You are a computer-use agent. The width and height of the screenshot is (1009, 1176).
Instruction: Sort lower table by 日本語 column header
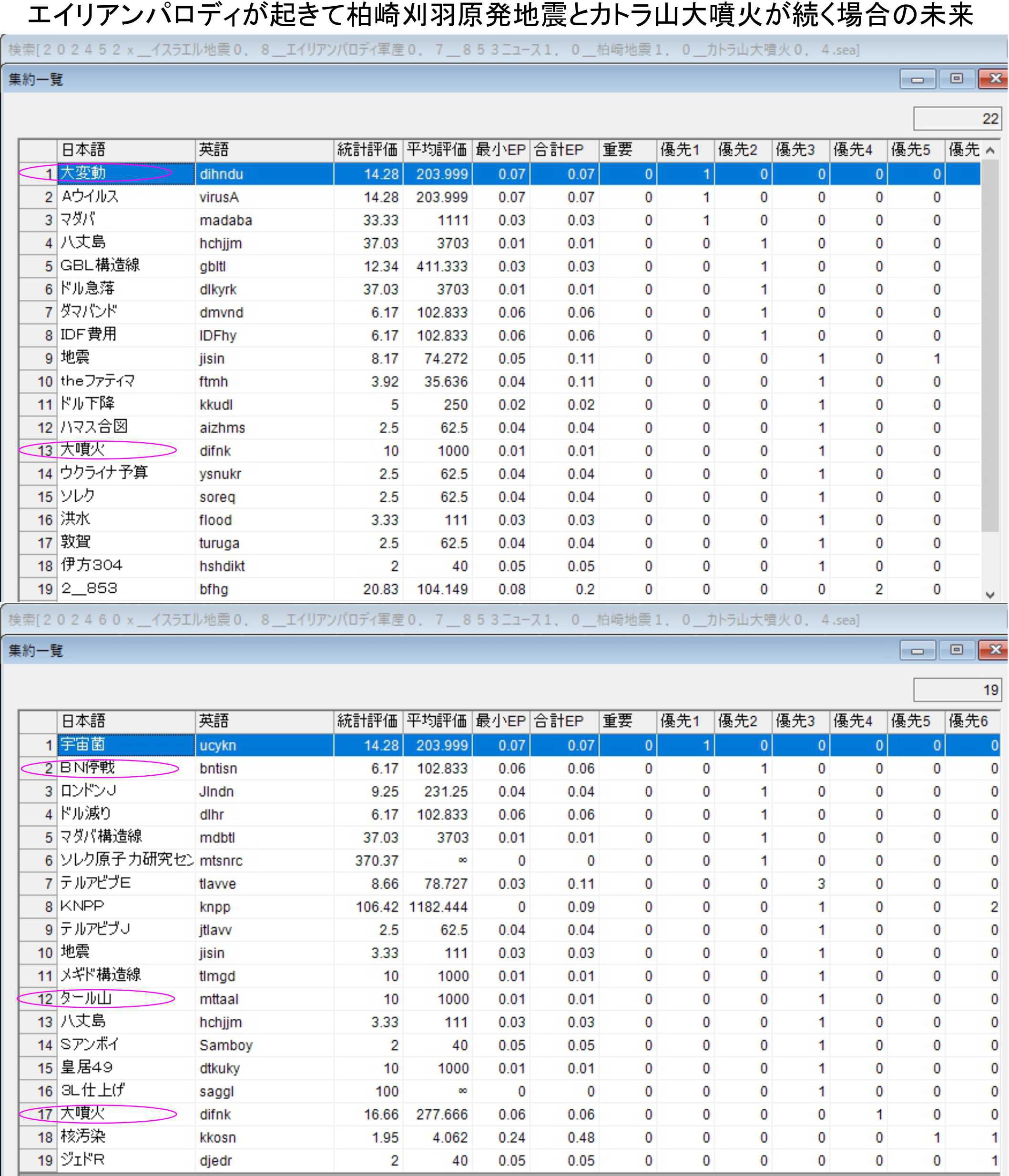[126, 721]
